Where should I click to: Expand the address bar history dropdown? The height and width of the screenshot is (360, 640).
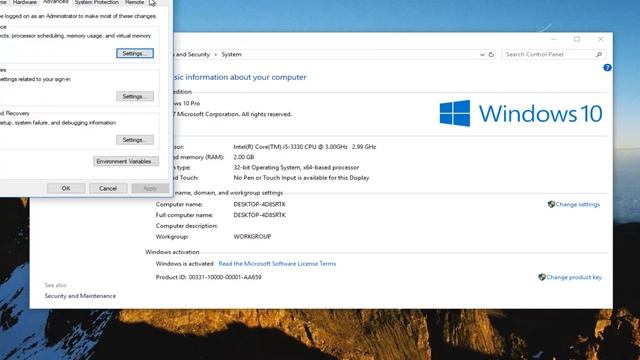click(x=482, y=54)
